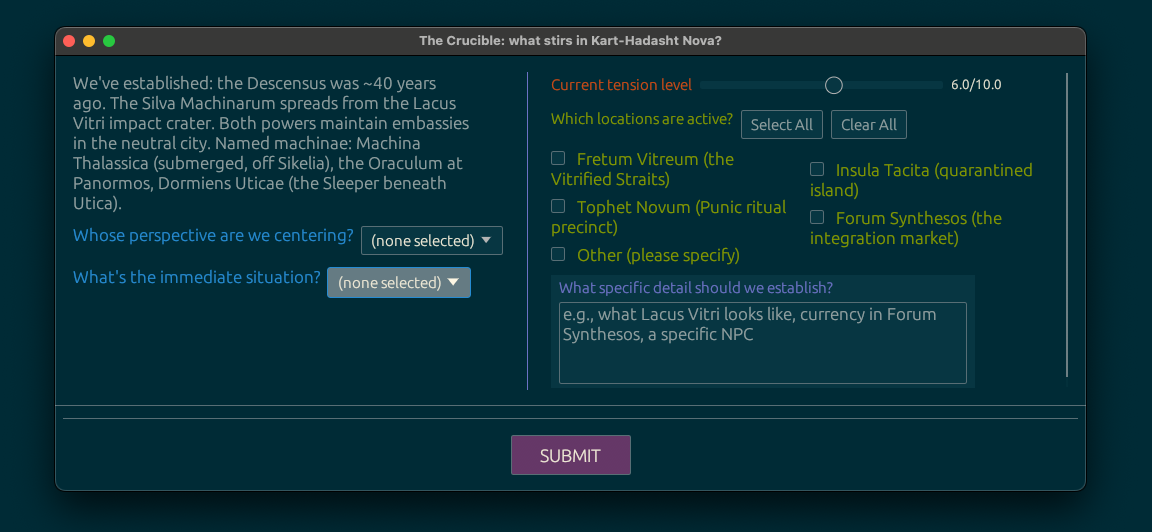
Task: Click the right panel's vertical scrollbar
Action: 1067,225
